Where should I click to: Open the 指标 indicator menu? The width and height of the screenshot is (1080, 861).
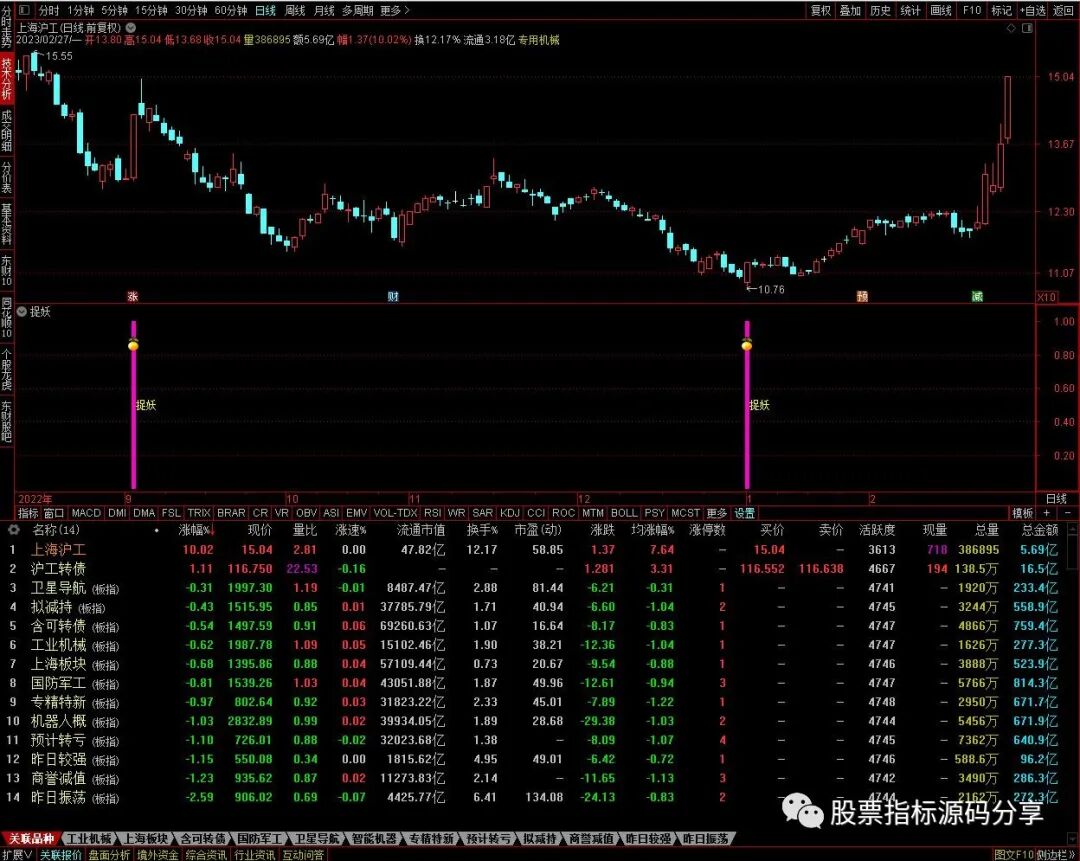click(28, 513)
